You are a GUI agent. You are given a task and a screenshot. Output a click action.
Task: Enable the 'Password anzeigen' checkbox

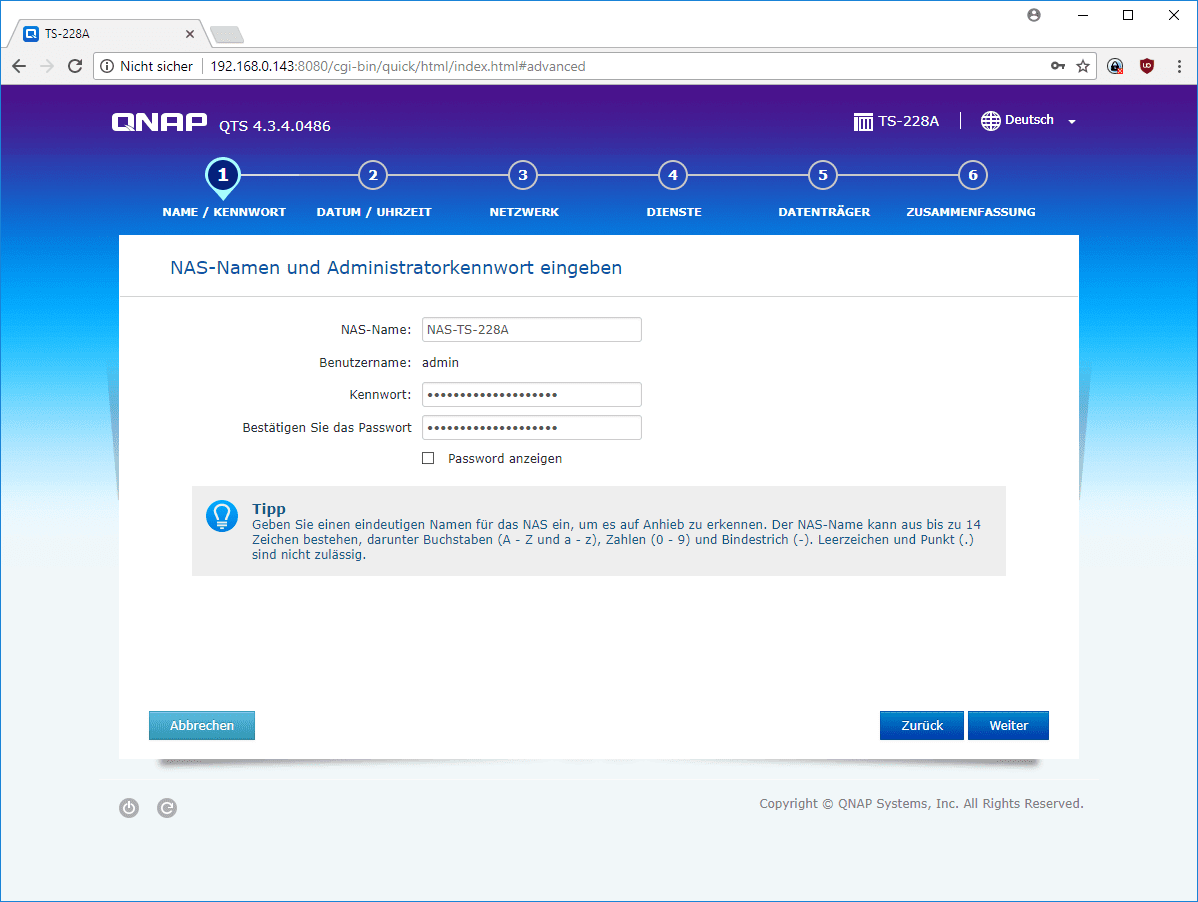tap(428, 458)
